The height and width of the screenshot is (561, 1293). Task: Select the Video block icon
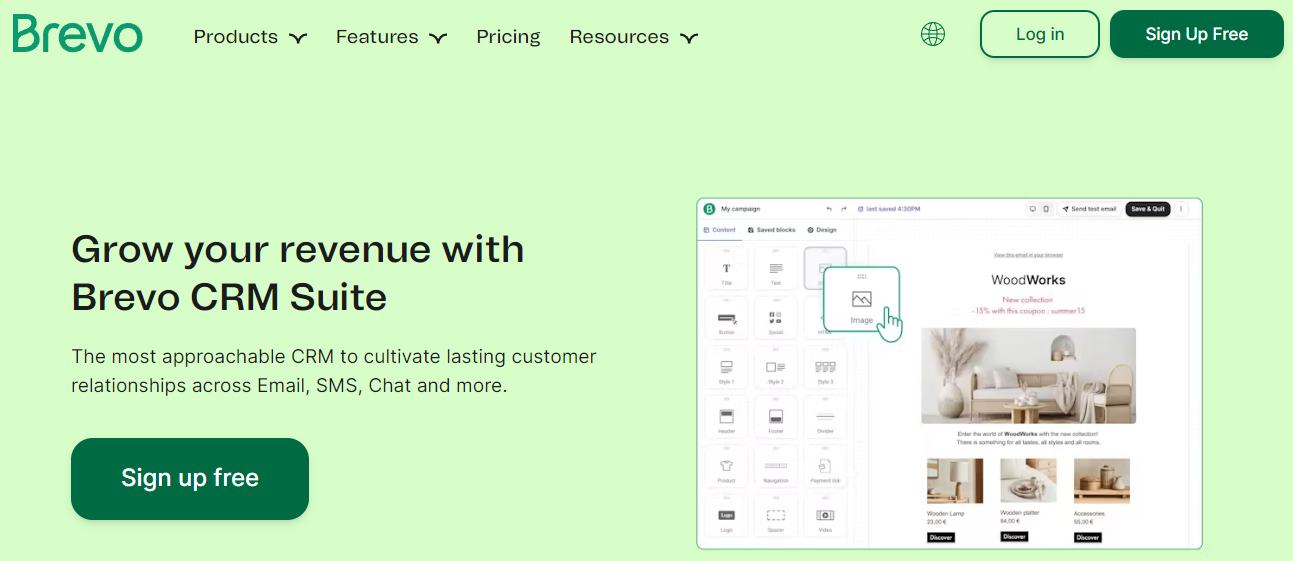[x=825, y=516]
